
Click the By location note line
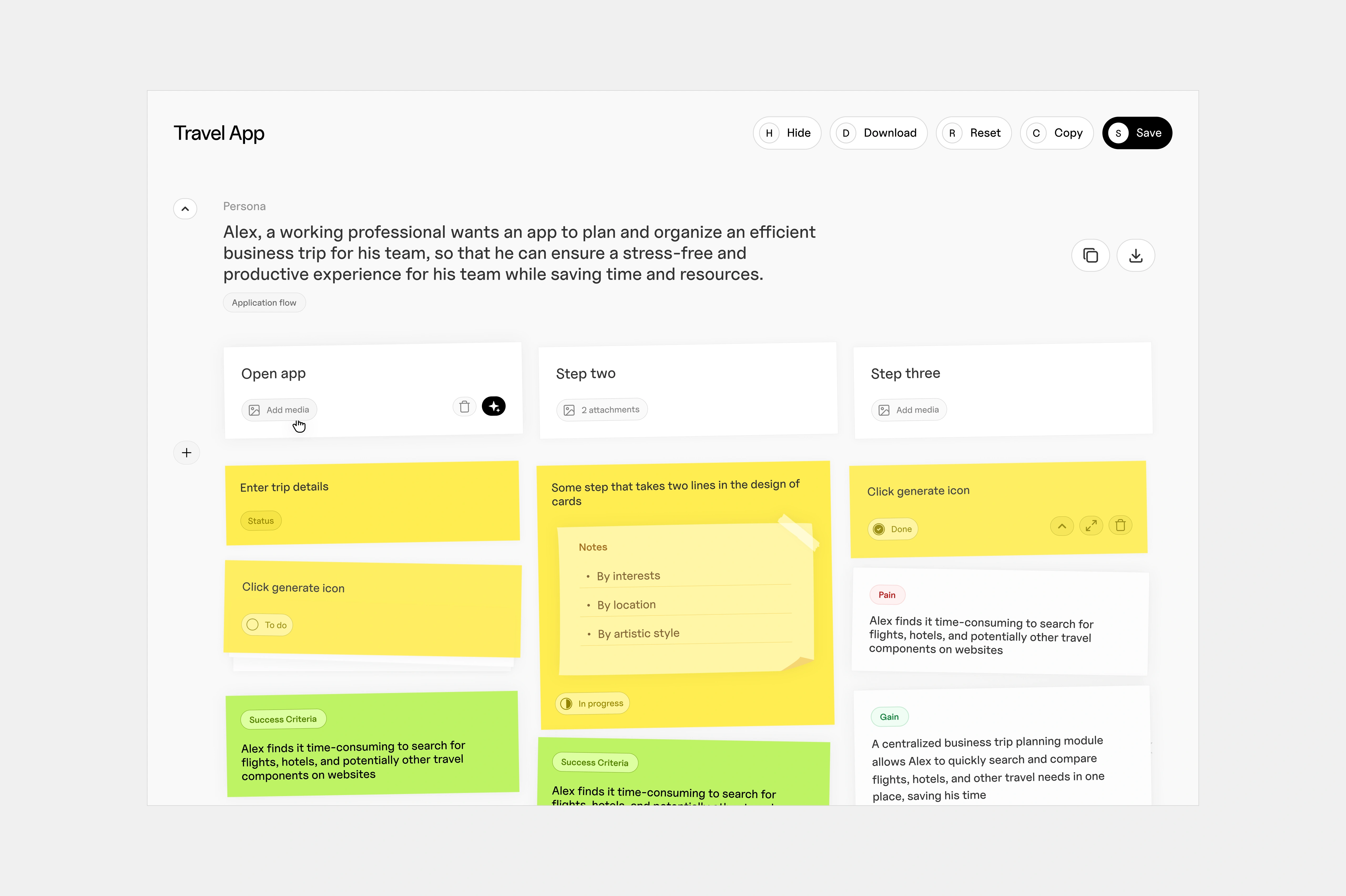coord(626,605)
